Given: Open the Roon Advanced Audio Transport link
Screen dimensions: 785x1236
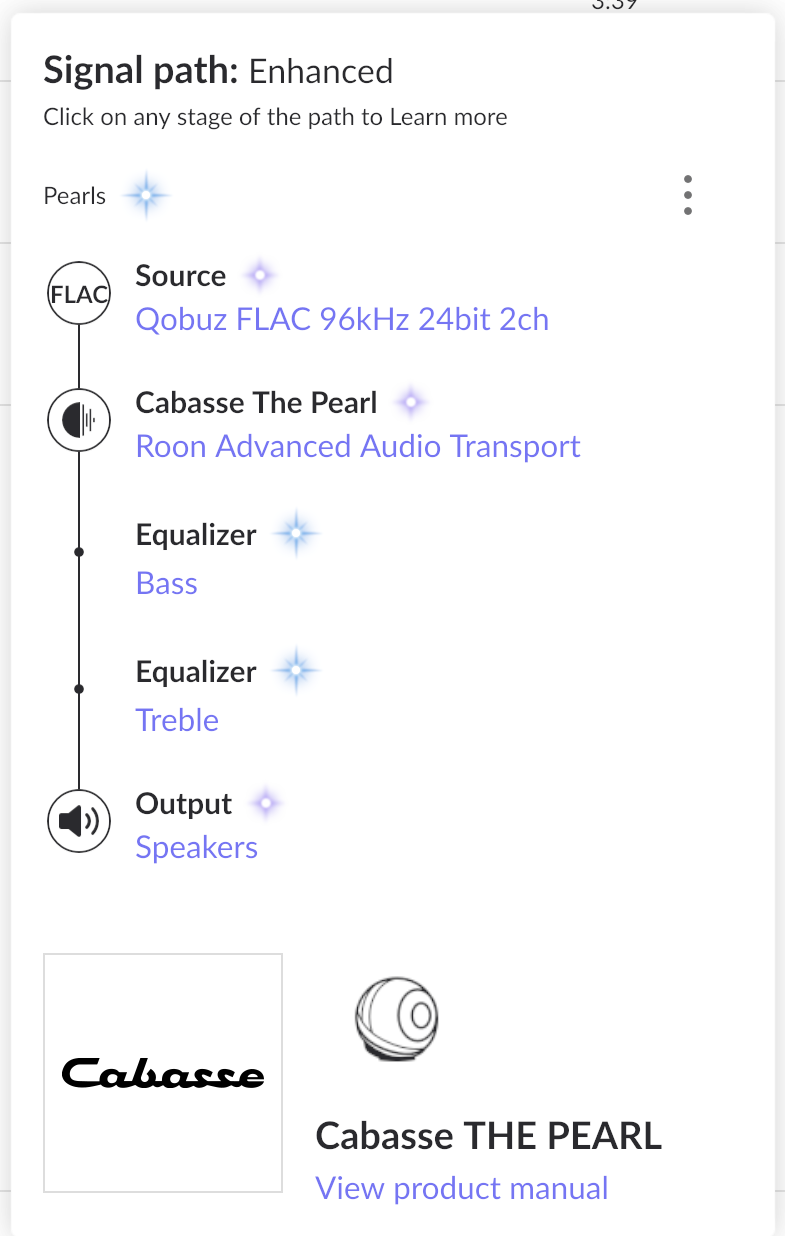Looking at the screenshot, I should [358, 446].
